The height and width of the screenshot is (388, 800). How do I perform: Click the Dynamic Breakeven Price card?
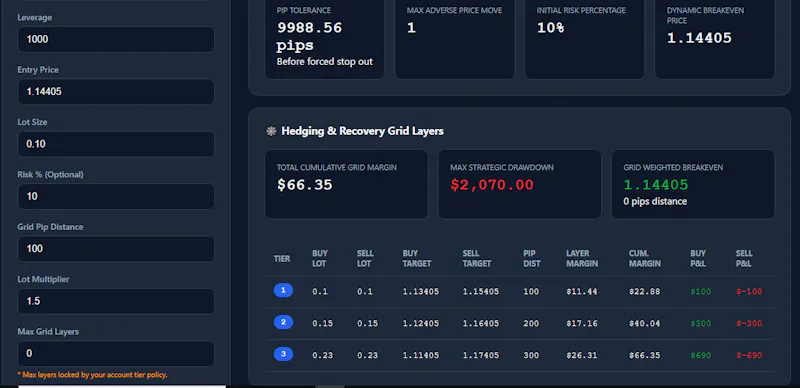(x=714, y=38)
